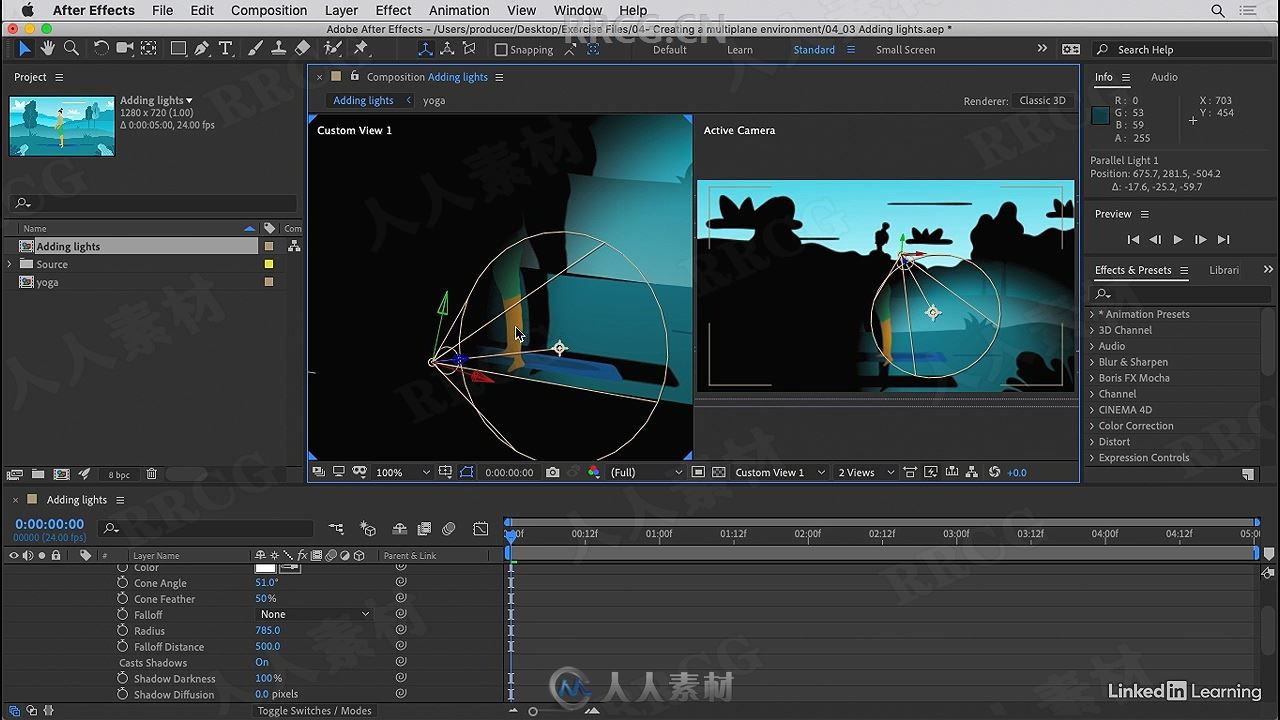Select the Pan Behind anchor point tool
The width and height of the screenshot is (1280, 720).
pos(149,48)
